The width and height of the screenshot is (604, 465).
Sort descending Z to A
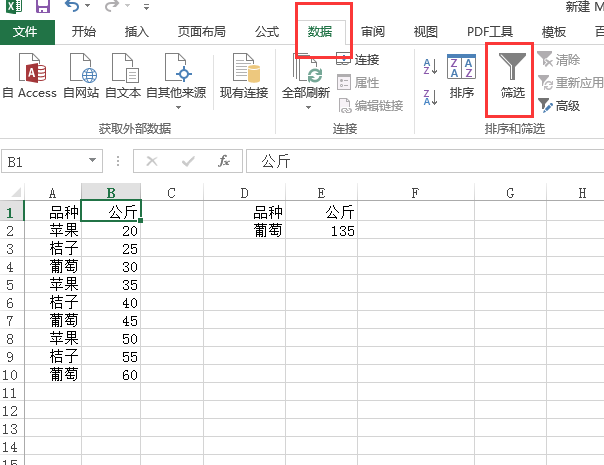pos(430,97)
